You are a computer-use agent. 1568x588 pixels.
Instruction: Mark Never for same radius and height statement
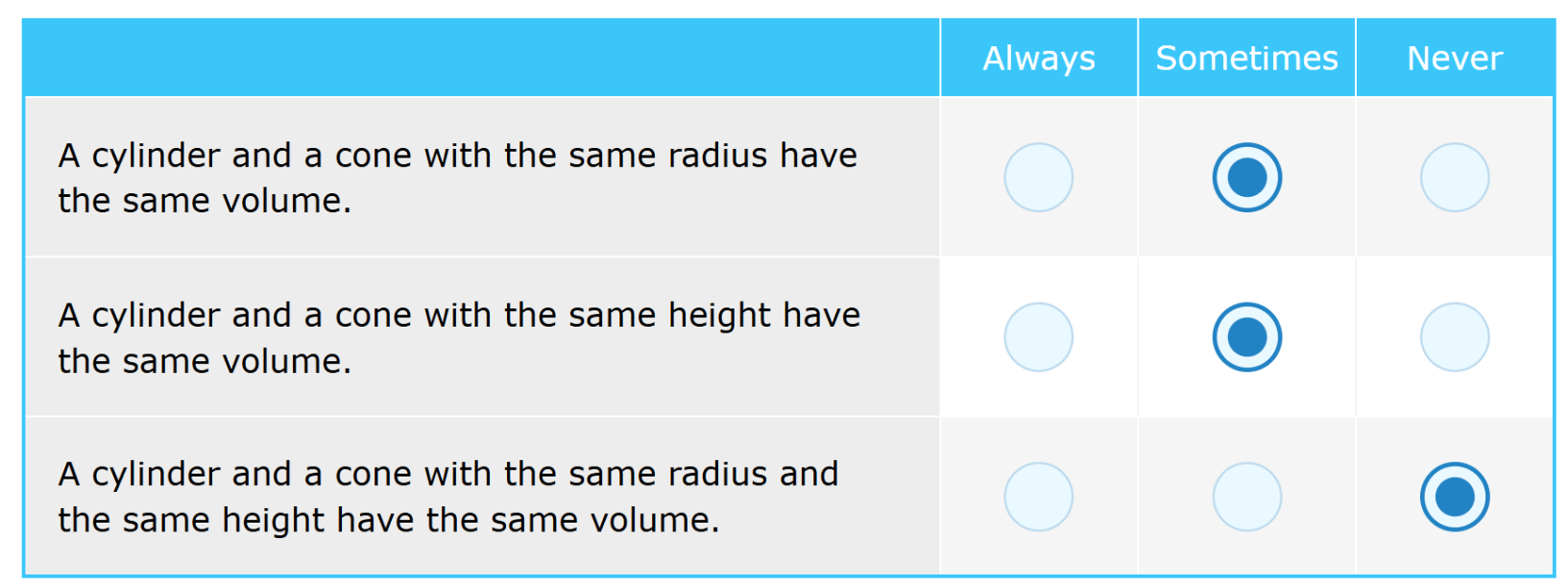point(1455,497)
